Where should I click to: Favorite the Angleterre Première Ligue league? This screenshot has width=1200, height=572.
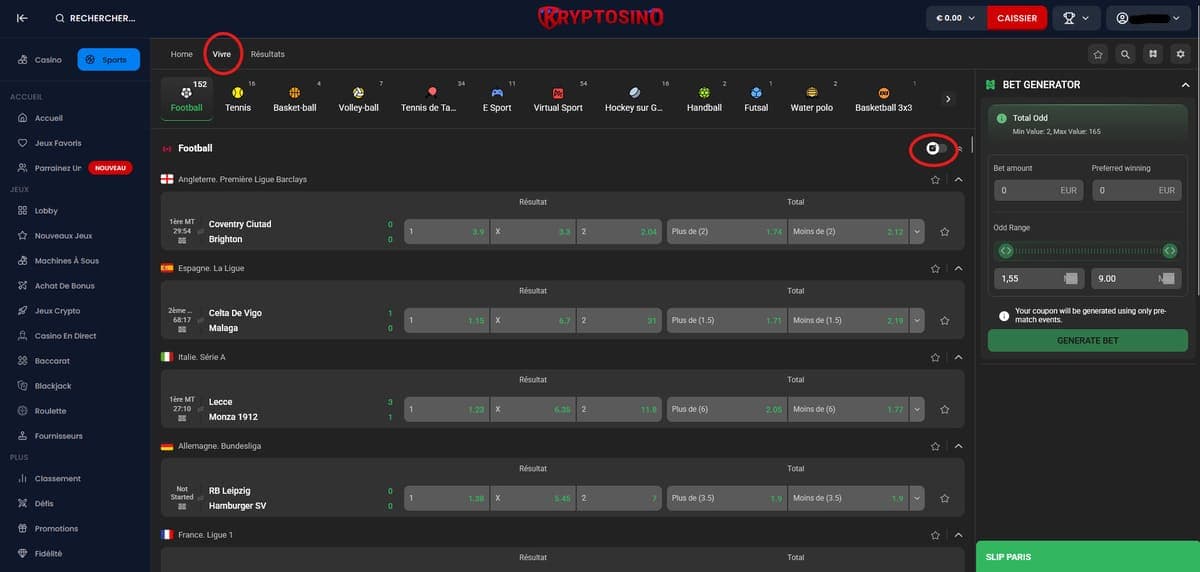pos(935,179)
